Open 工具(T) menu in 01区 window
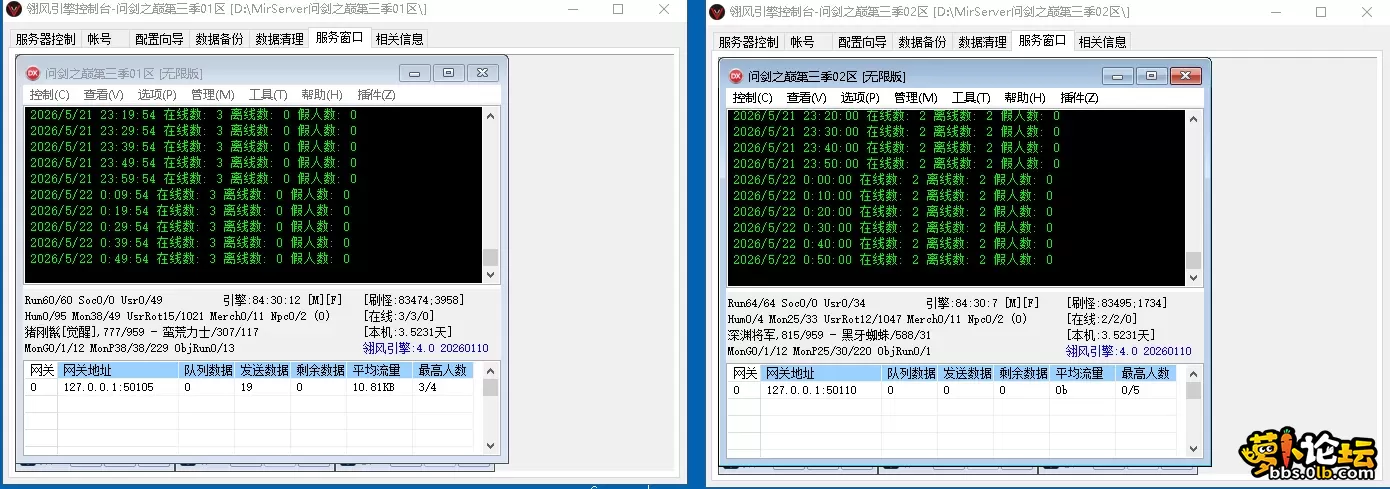 point(268,95)
